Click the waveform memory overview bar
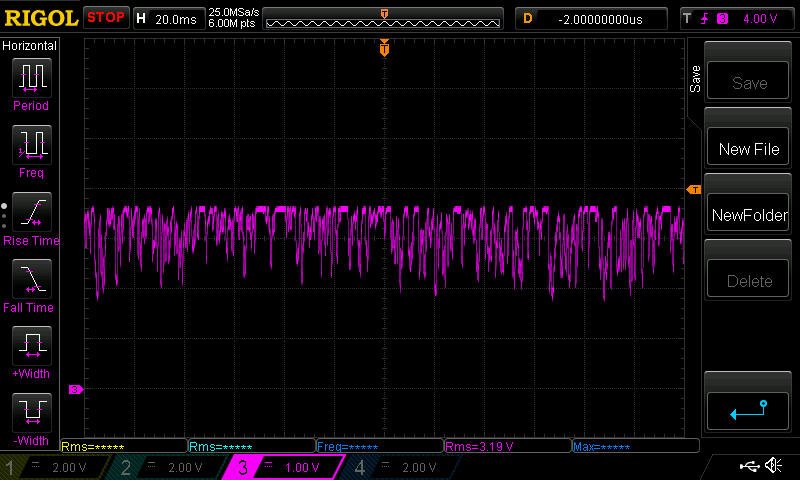Viewport: 800px width, 480px height. tap(383, 18)
